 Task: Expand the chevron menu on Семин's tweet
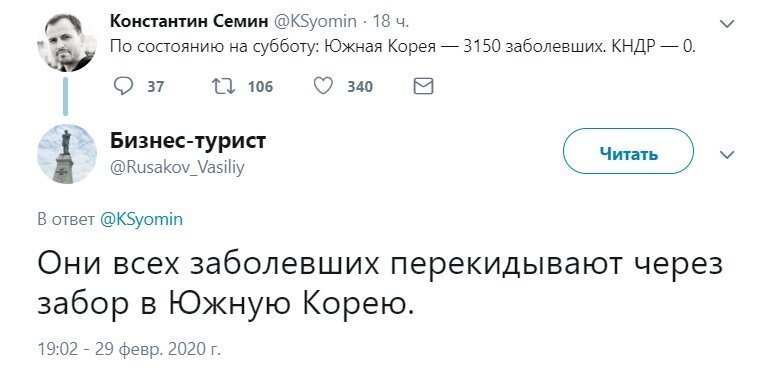pos(727,23)
